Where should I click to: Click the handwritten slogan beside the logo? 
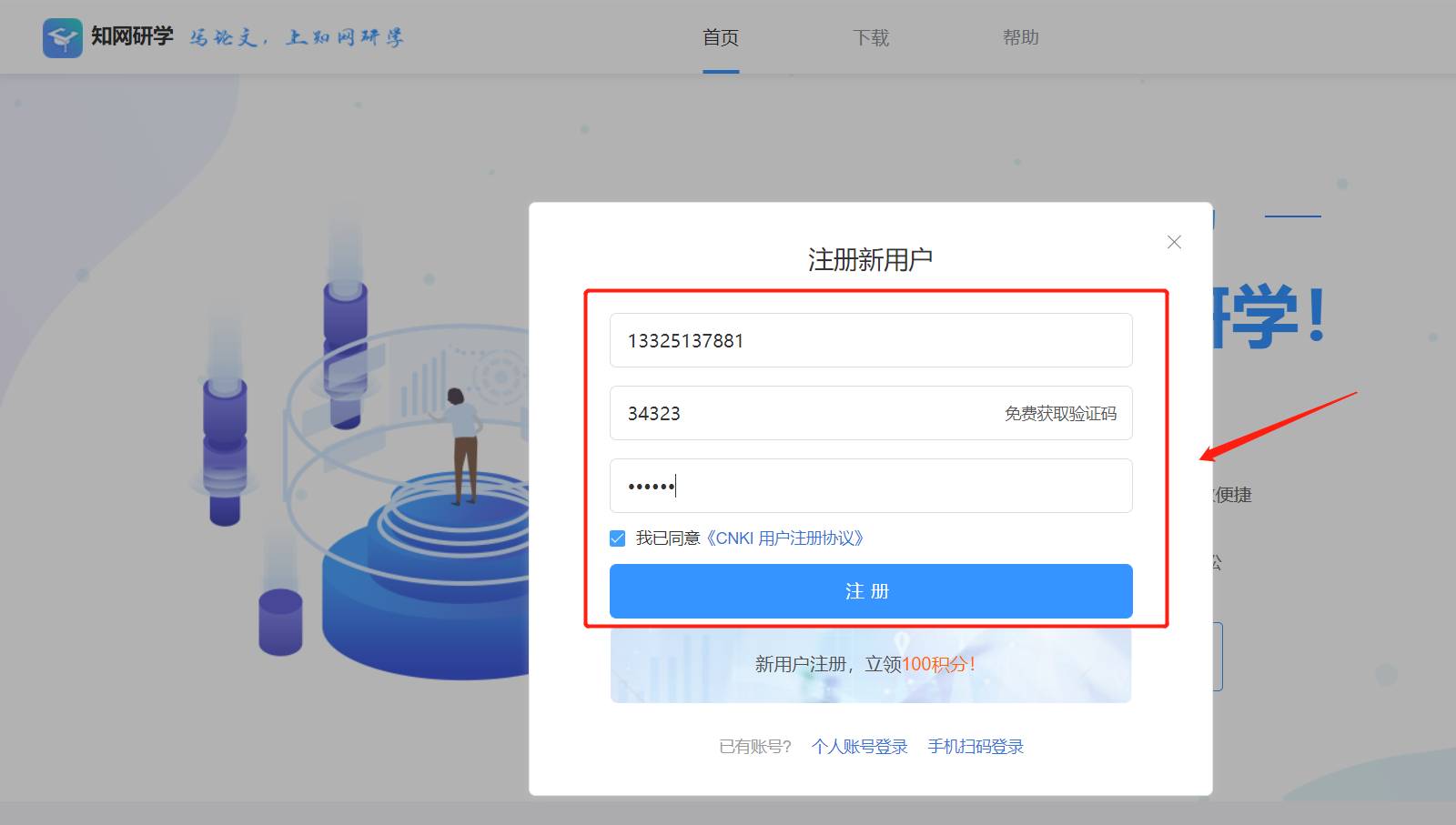(297, 38)
